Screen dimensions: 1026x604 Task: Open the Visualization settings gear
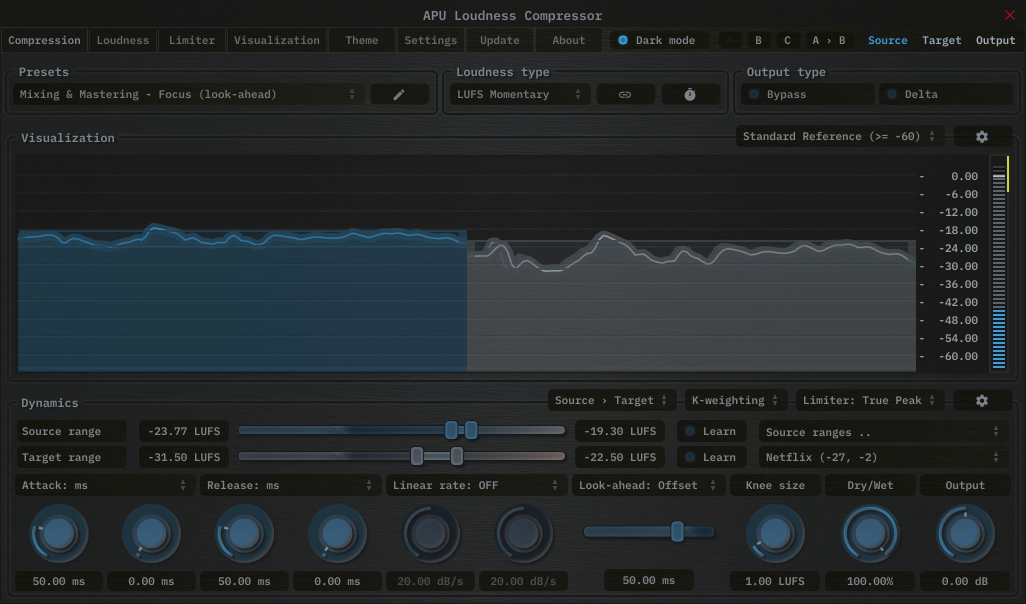tap(982, 136)
